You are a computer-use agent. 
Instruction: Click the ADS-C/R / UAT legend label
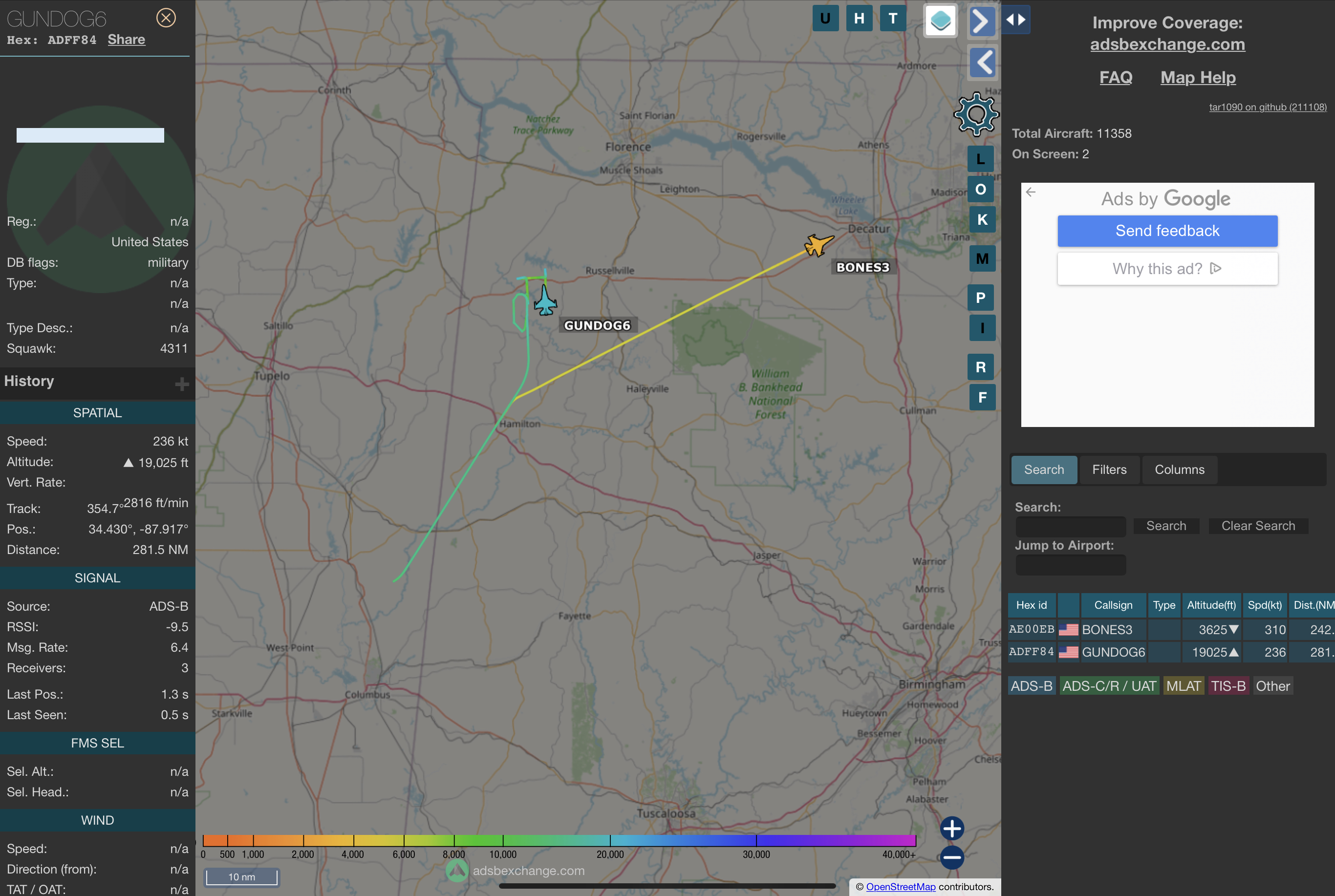point(1109,686)
